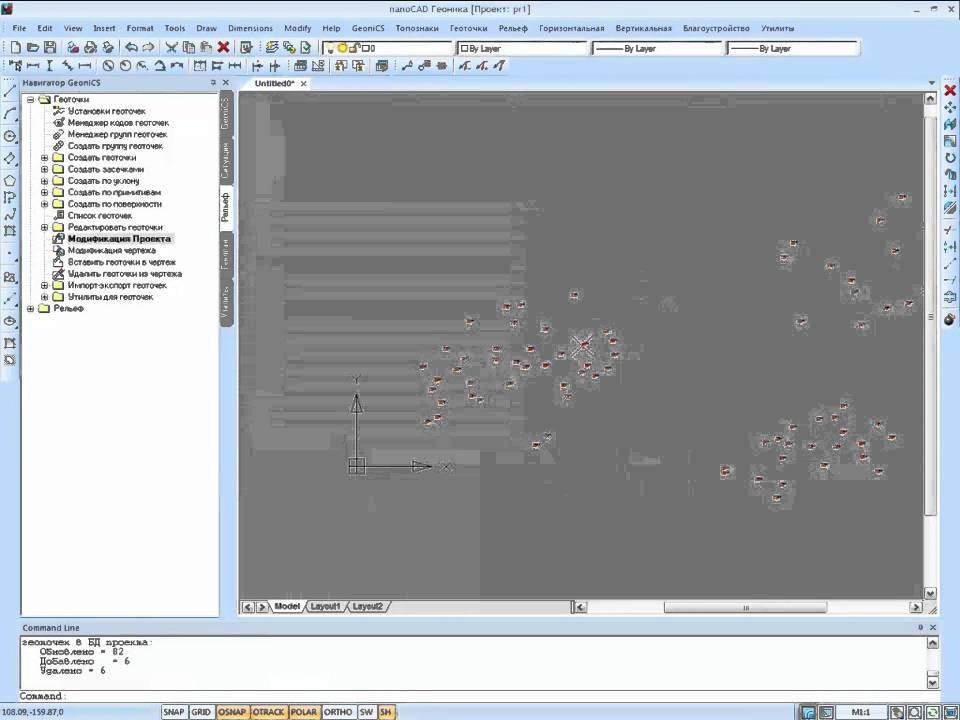Switch to the Рельеф vertical side tab

[225, 206]
